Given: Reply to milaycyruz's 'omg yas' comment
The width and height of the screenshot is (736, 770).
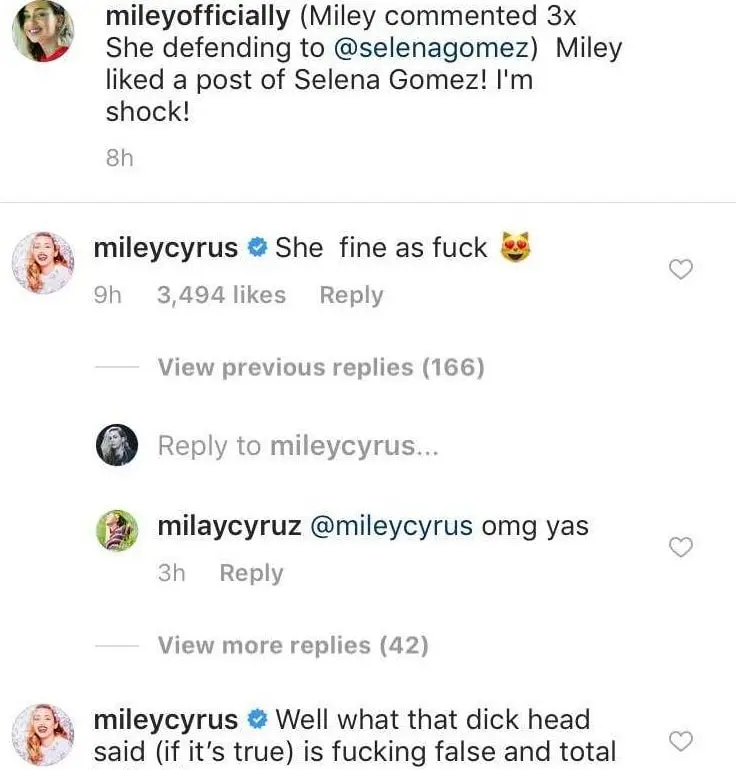Looking at the screenshot, I should coord(251,574).
